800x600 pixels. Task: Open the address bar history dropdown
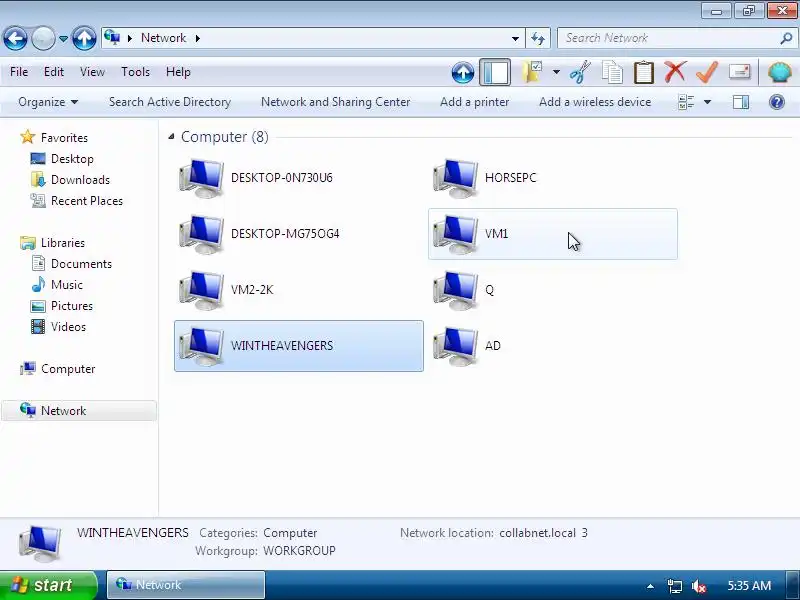(515, 39)
